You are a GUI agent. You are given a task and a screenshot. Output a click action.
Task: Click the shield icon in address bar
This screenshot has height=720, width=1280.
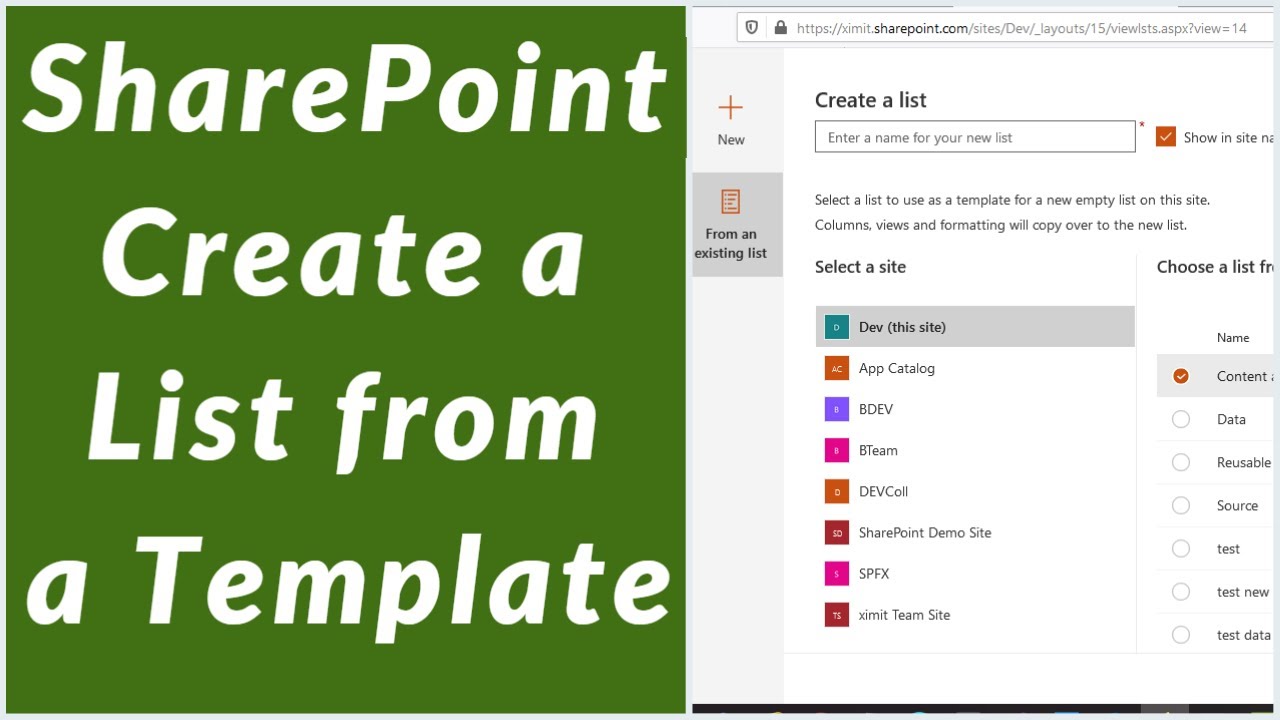click(752, 28)
